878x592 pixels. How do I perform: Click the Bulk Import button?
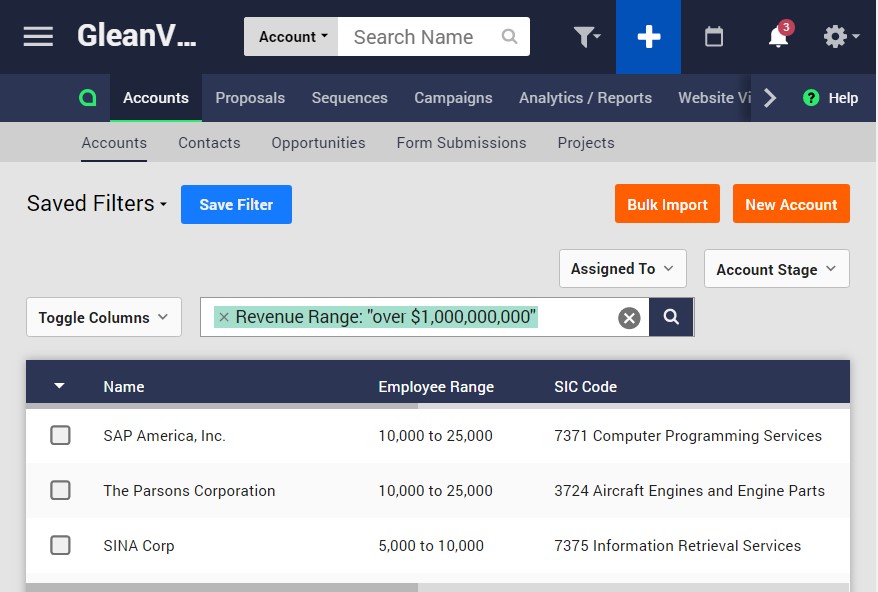[667, 204]
